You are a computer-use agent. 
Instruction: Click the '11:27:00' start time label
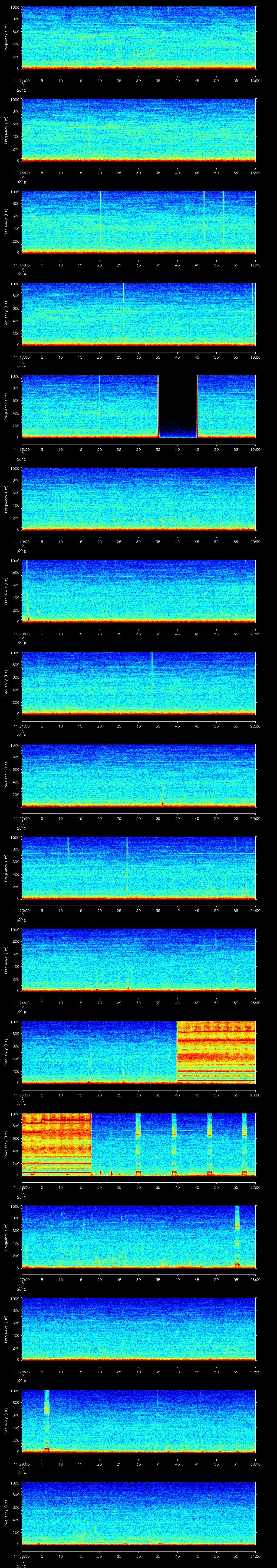(x=21, y=1279)
